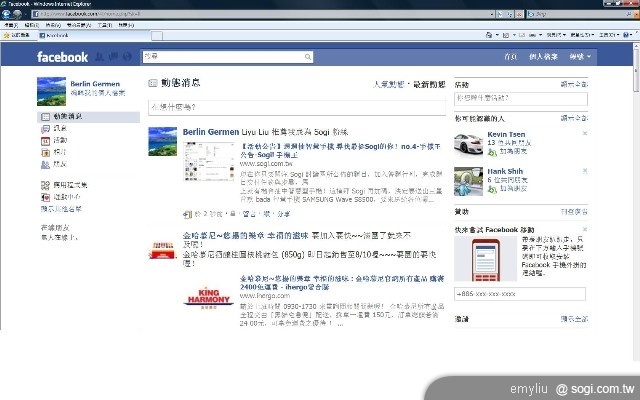Open the Berlin Germen profile name link
This screenshot has width=640, height=400.
coord(95,84)
